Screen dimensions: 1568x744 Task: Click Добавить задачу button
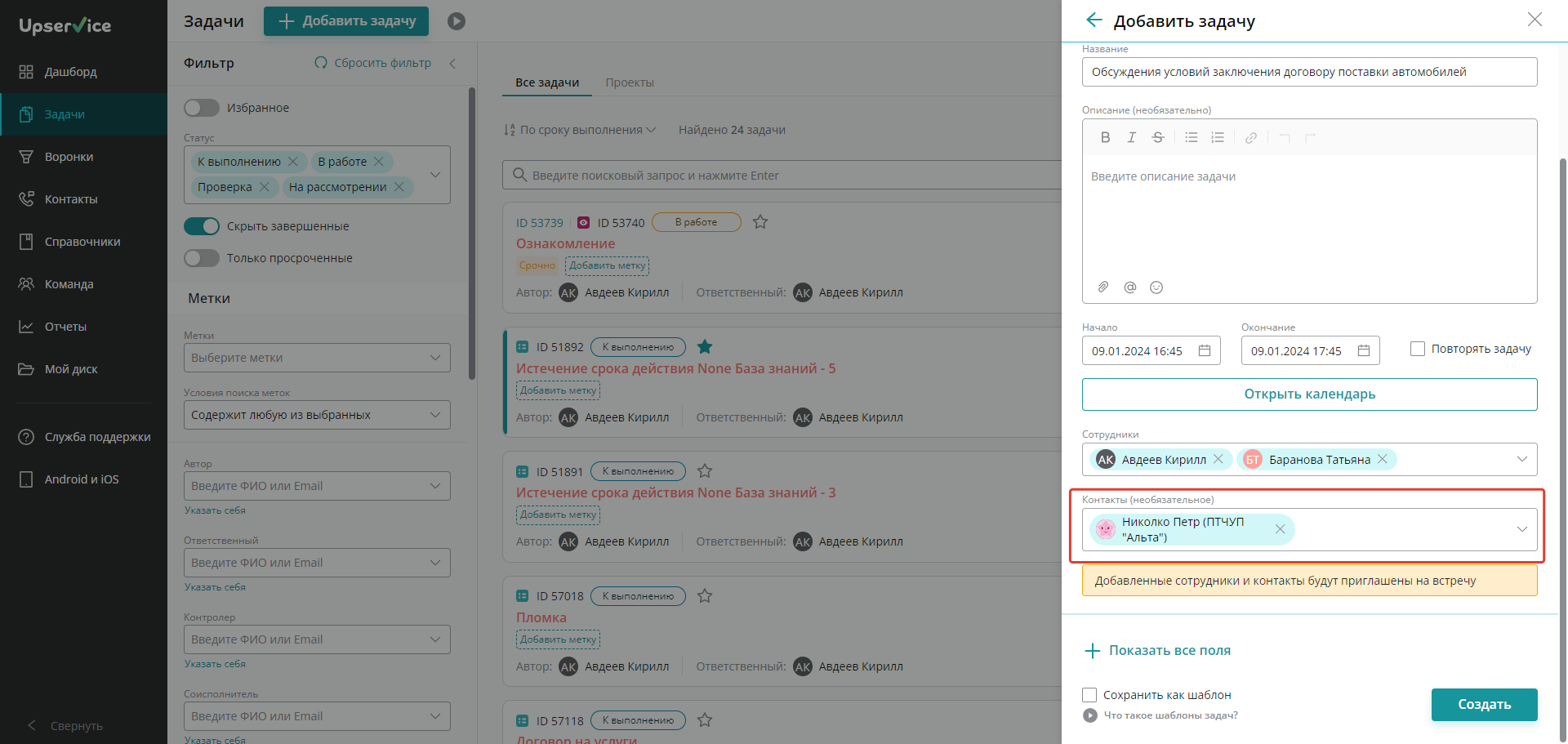pos(346,21)
